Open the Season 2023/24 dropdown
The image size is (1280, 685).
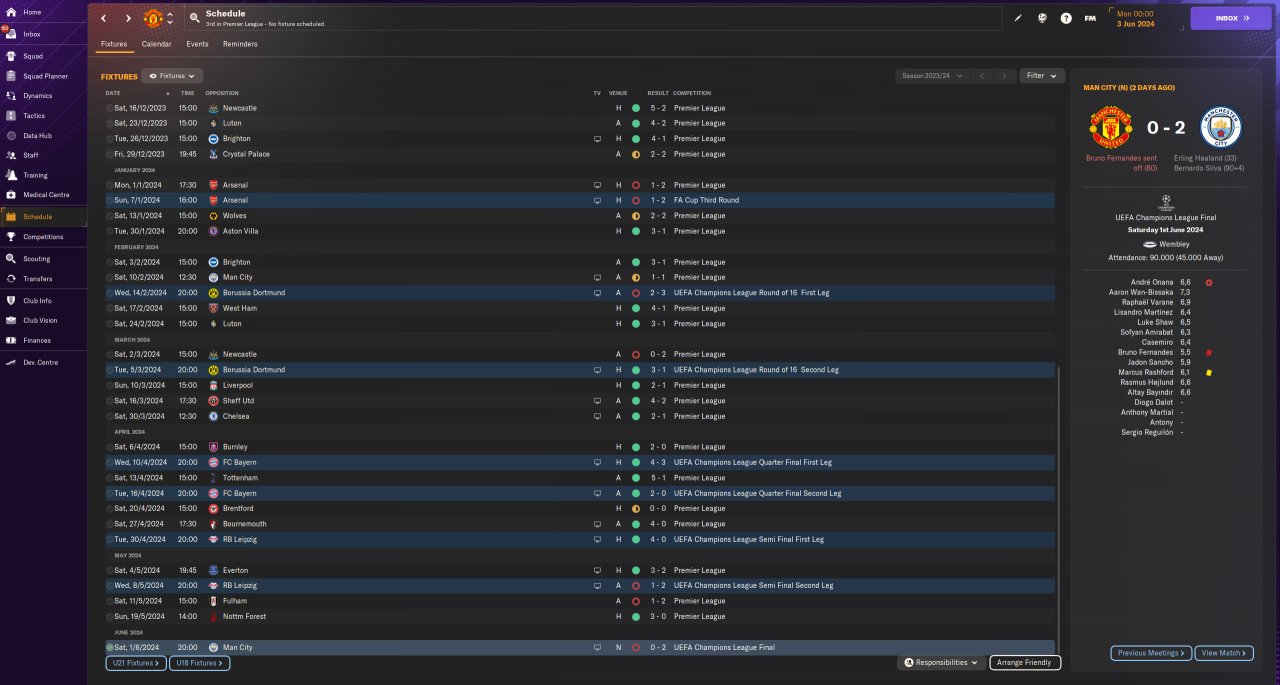pos(933,76)
